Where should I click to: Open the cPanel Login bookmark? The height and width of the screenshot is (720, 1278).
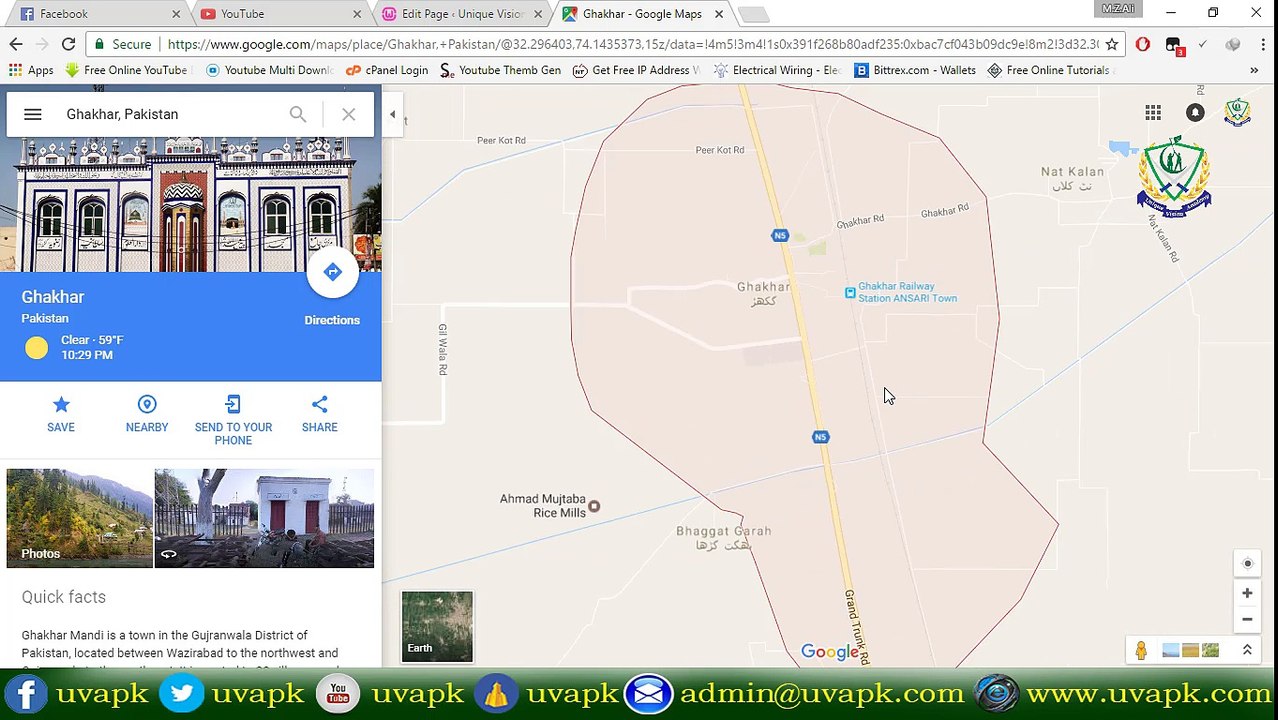(387, 70)
